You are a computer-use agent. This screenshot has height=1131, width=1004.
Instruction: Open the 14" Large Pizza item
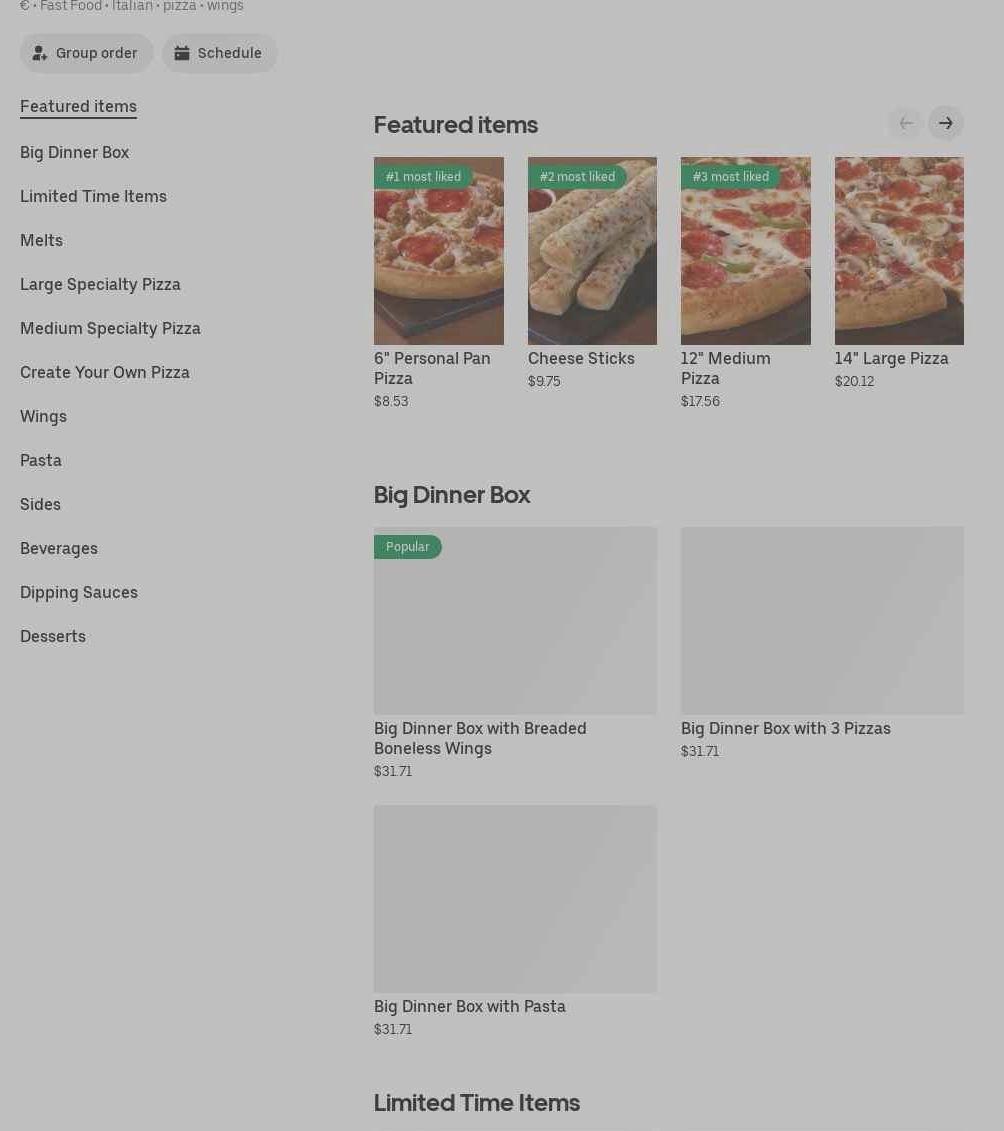pyautogui.click(x=899, y=250)
